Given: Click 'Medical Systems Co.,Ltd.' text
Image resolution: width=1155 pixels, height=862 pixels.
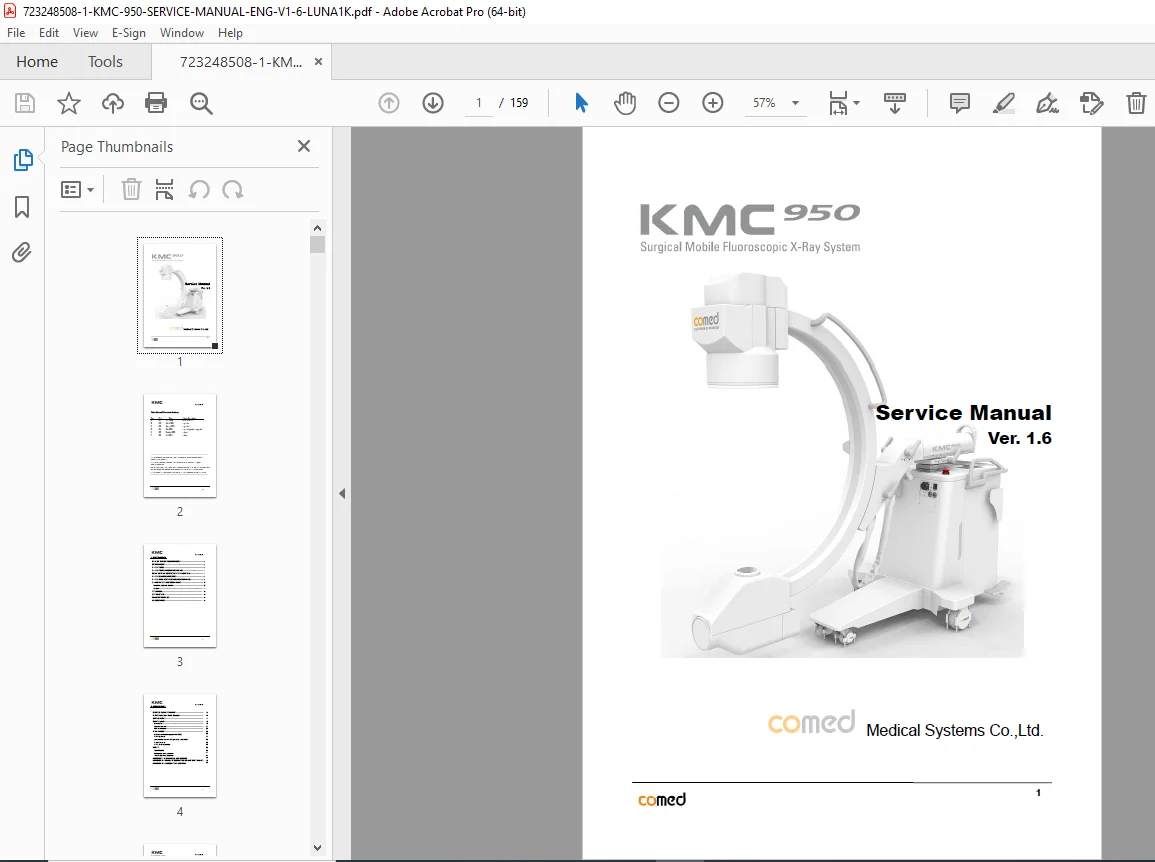Looking at the screenshot, I should 955,730.
